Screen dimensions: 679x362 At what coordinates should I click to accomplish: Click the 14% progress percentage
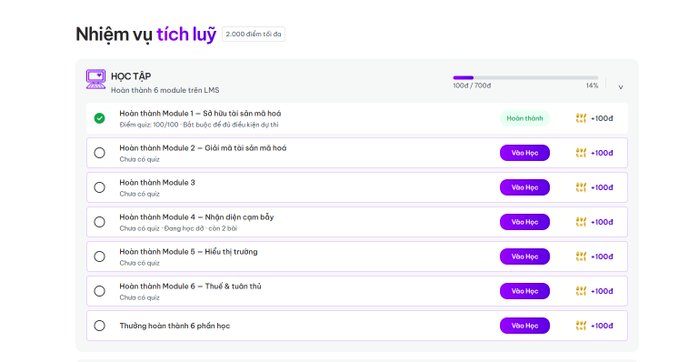pos(592,86)
